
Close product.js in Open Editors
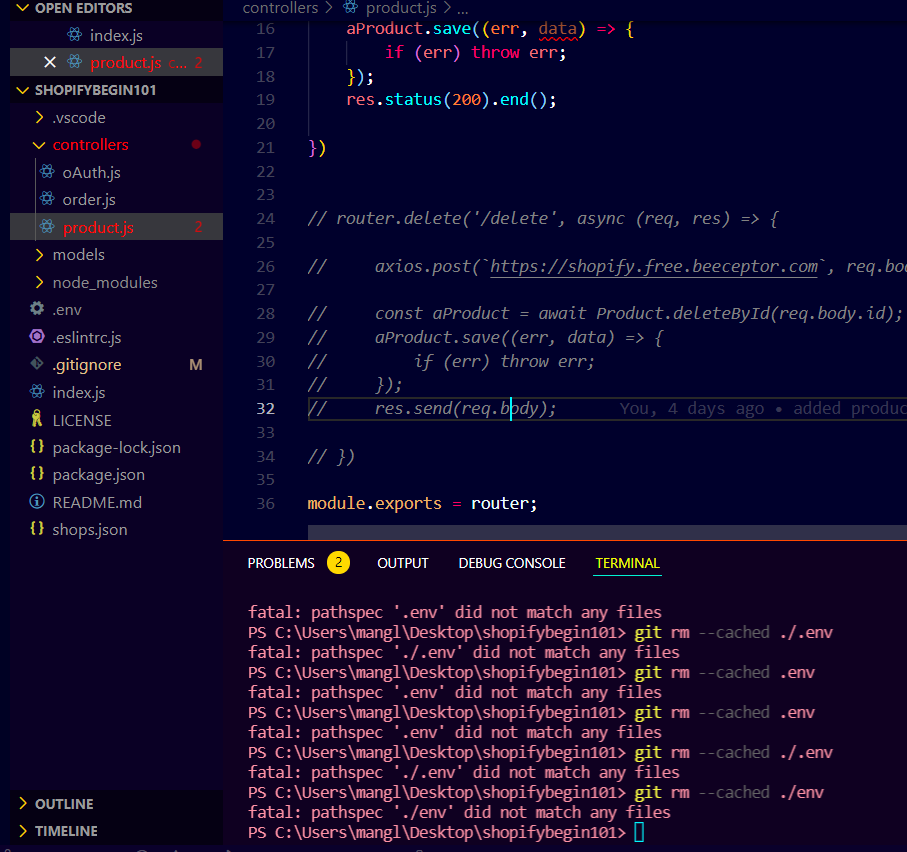[x=50, y=62]
